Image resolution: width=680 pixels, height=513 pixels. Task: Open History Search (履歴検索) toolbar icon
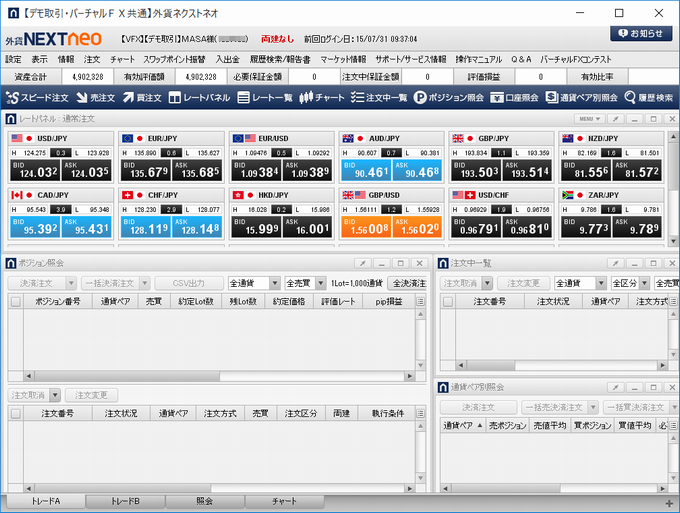click(x=649, y=98)
